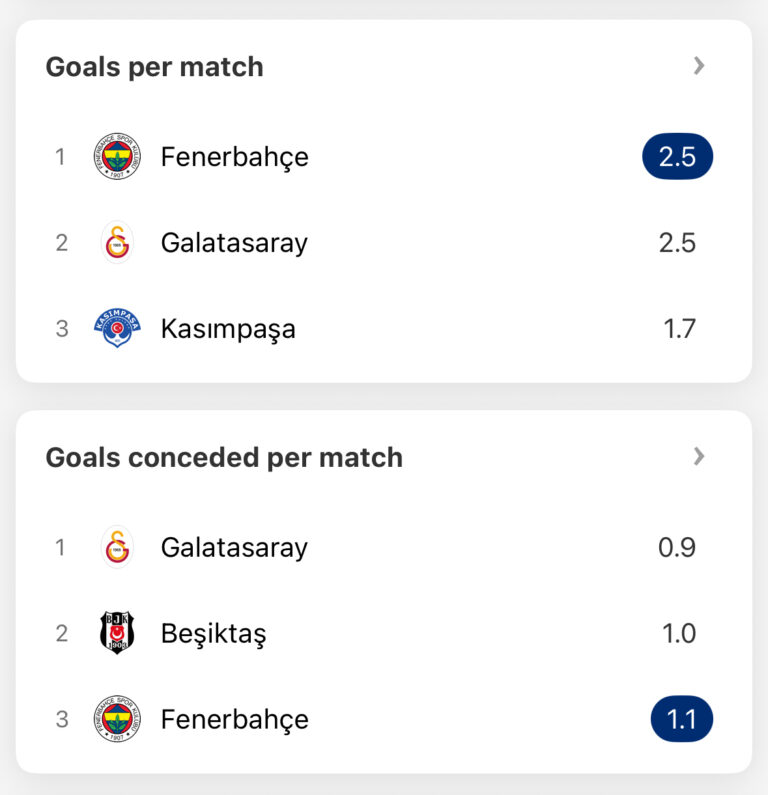Viewport: 768px width, 795px height.
Task: Click the Kasımpaşa club crest
Action: pos(117,328)
